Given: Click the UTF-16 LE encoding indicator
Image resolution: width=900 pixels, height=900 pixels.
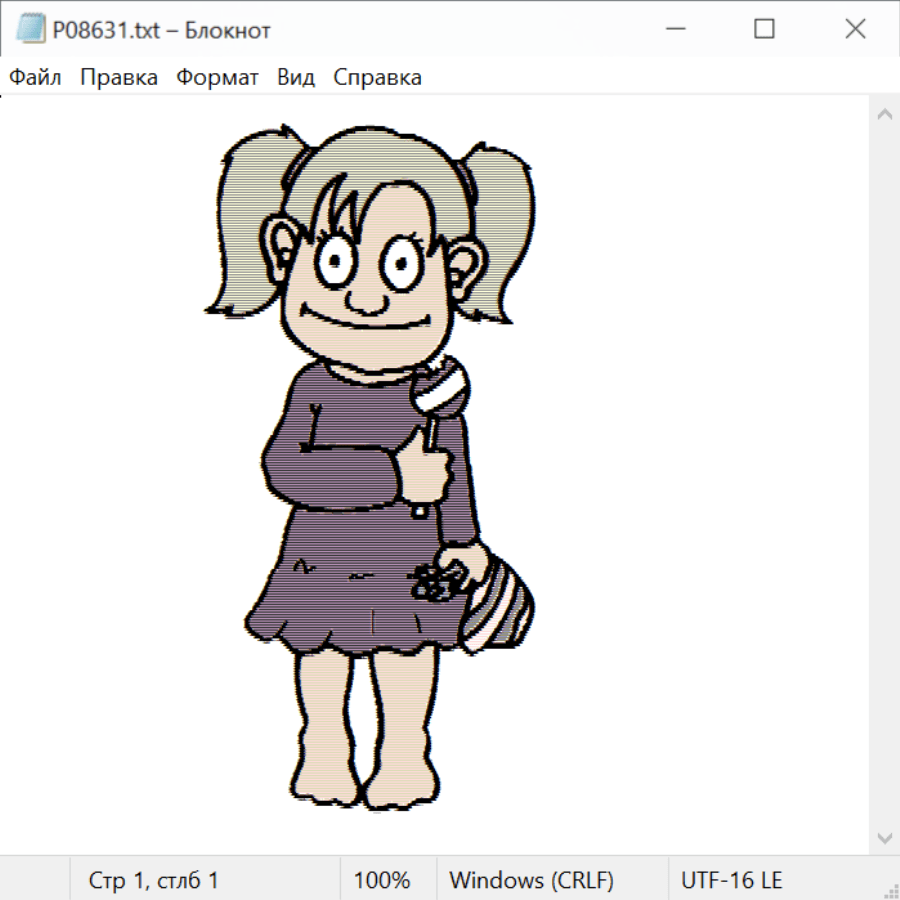Looking at the screenshot, I should click(731, 881).
